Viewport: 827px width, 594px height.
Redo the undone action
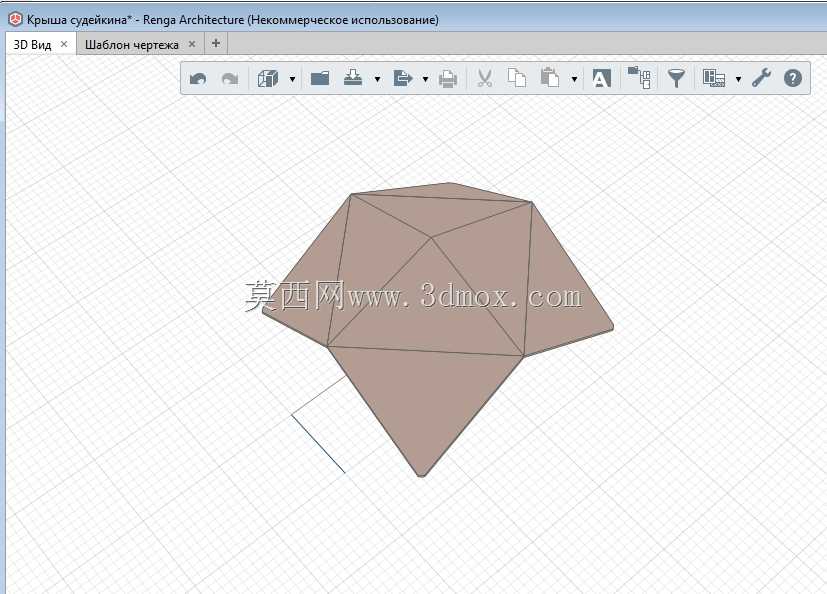[x=230, y=79]
